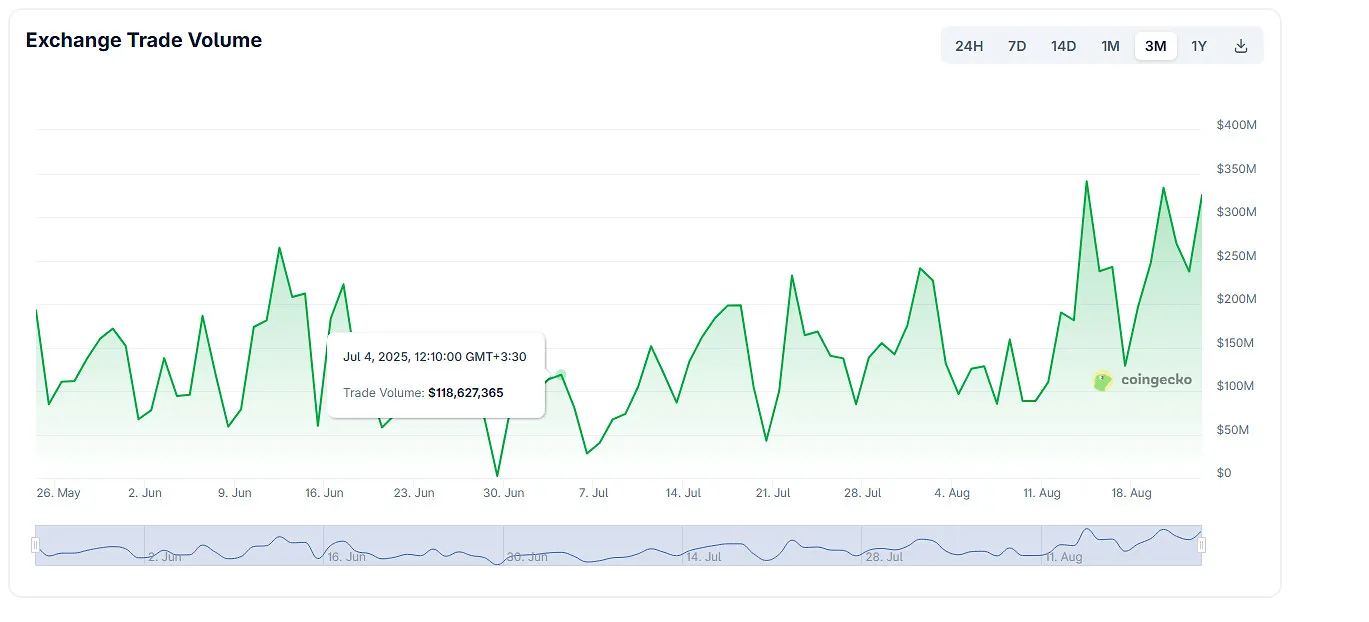Click the 26. May x-axis label
The width and height of the screenshot is (1369, 622).
click(58, 493)
